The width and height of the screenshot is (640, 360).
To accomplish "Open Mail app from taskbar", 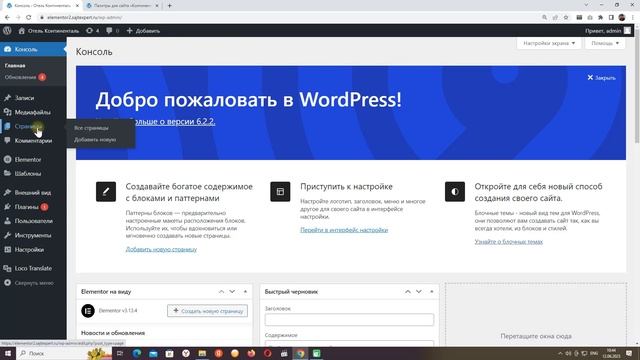I will 153,353.
